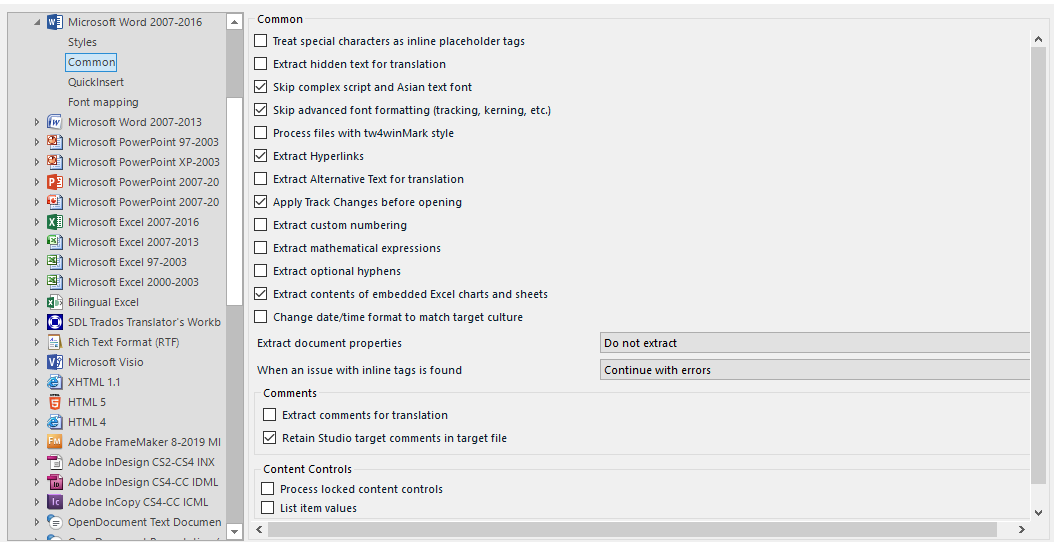Check Extract mathematical expressions

point(260,248)
